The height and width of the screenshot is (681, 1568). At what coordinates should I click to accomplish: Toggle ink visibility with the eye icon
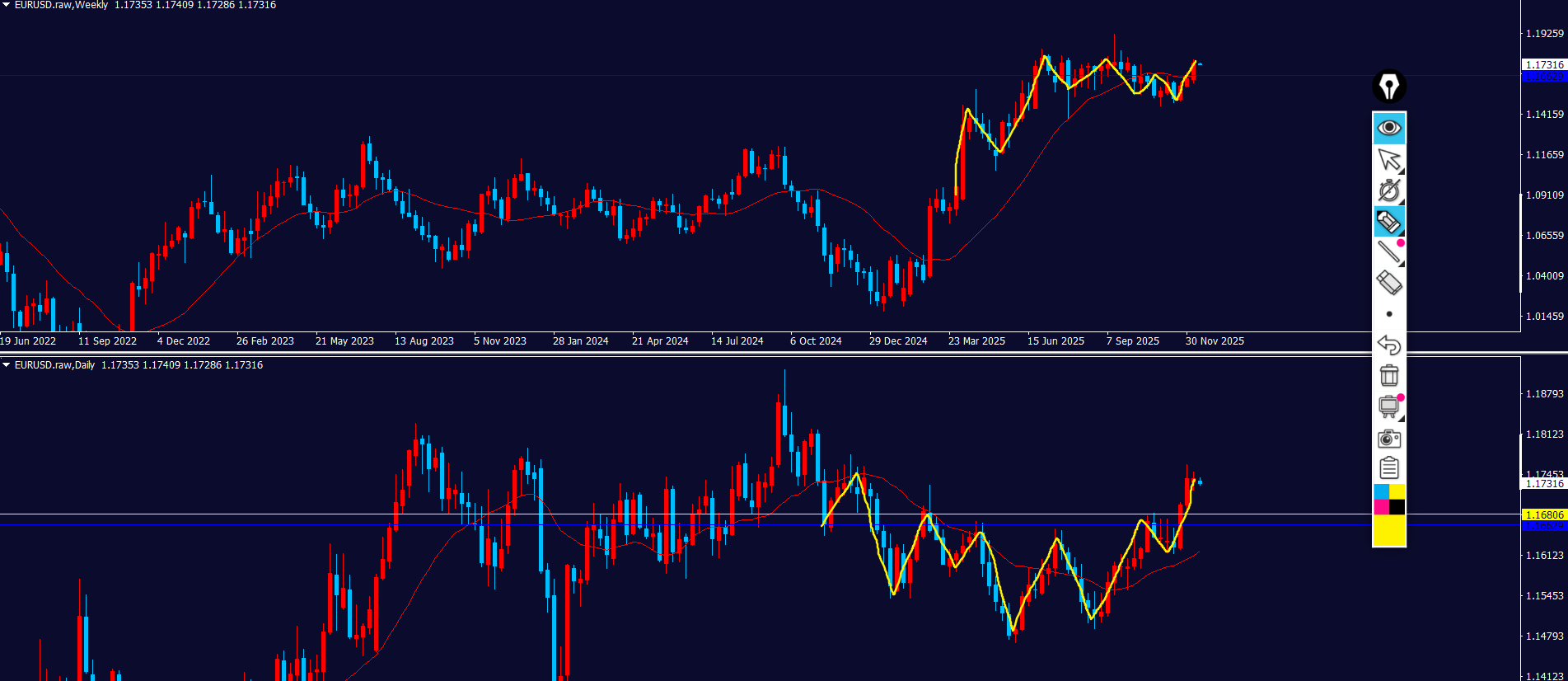1389,128
